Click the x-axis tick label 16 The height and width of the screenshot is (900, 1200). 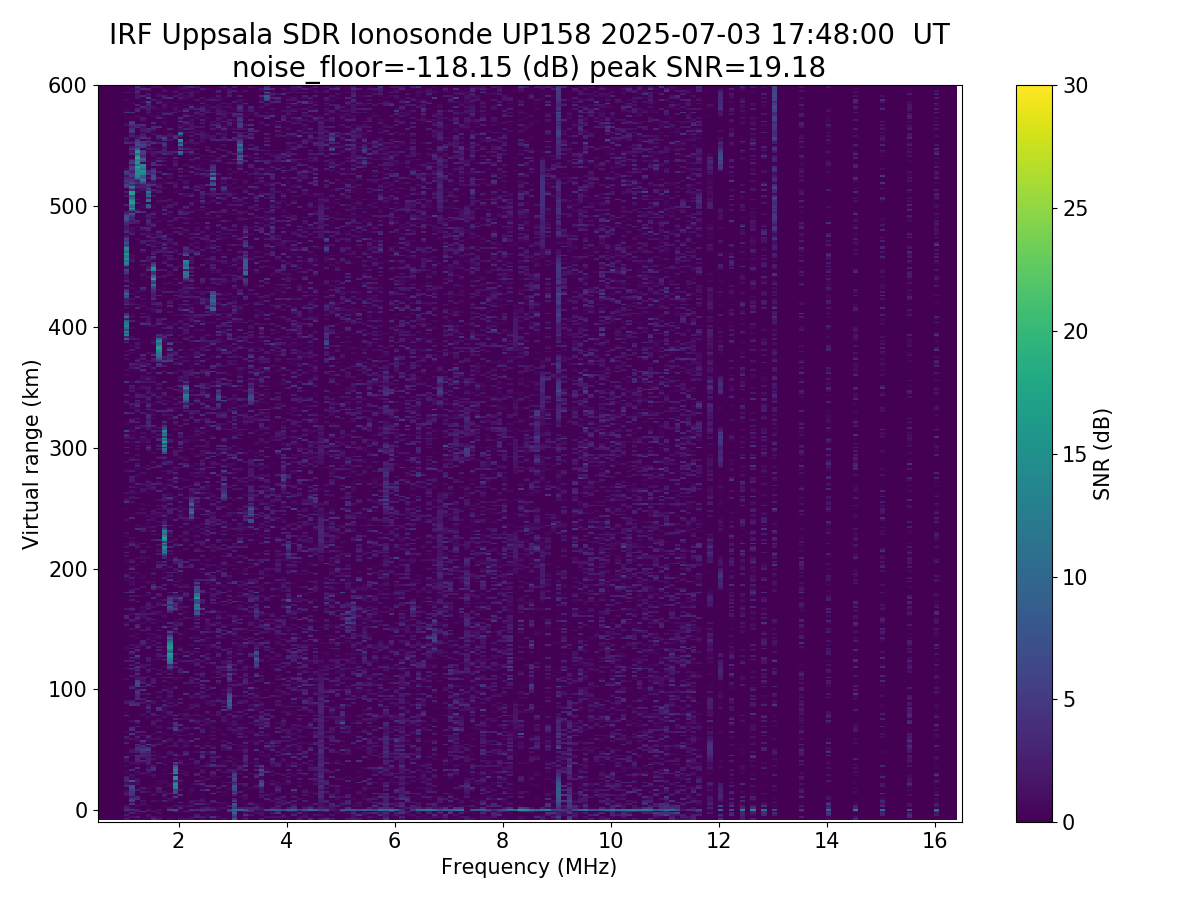934,840
